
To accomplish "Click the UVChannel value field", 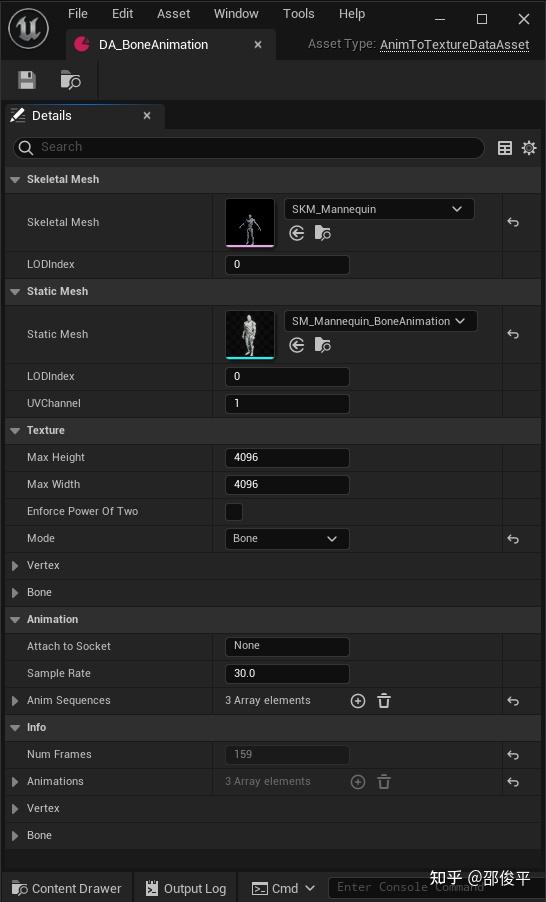I will 287,403.
